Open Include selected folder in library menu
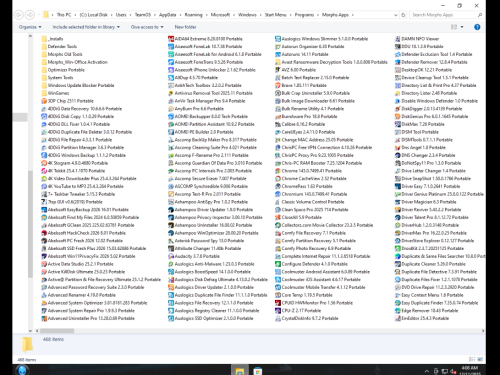Screen dimensions: 500x375 pyautogui.click(x=86, y=27)
